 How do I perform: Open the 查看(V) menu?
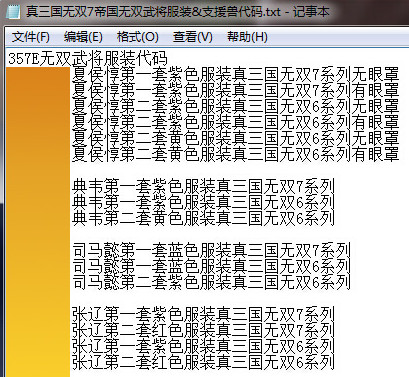tap(193, 37)
